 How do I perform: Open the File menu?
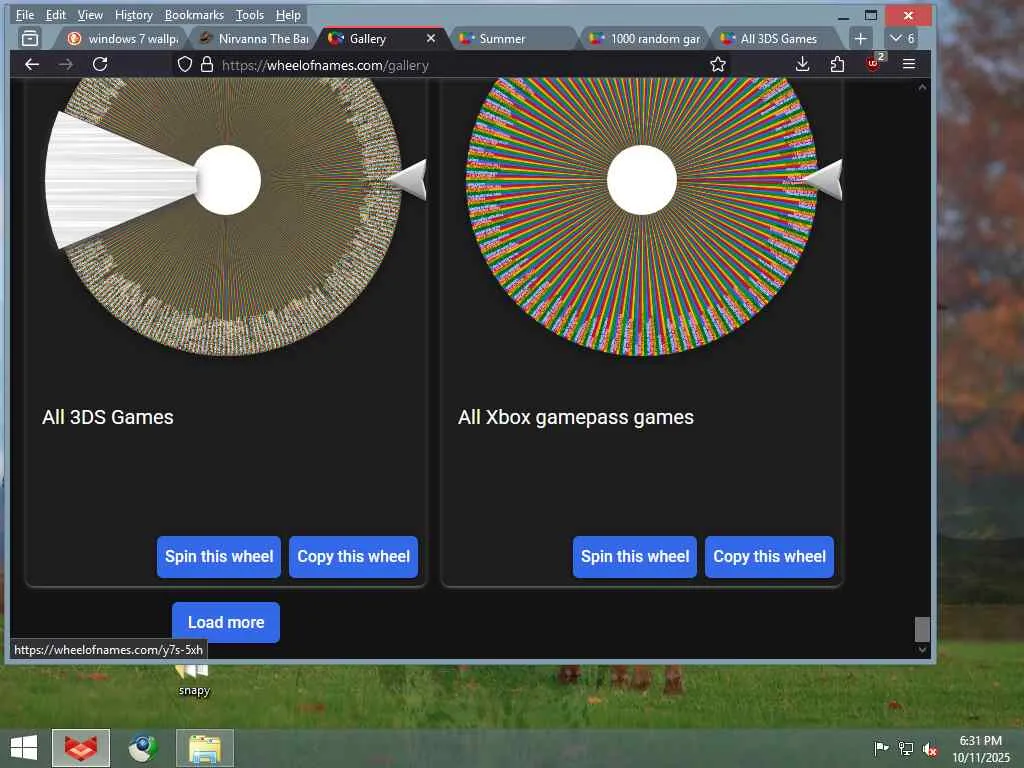coord(25,14)
